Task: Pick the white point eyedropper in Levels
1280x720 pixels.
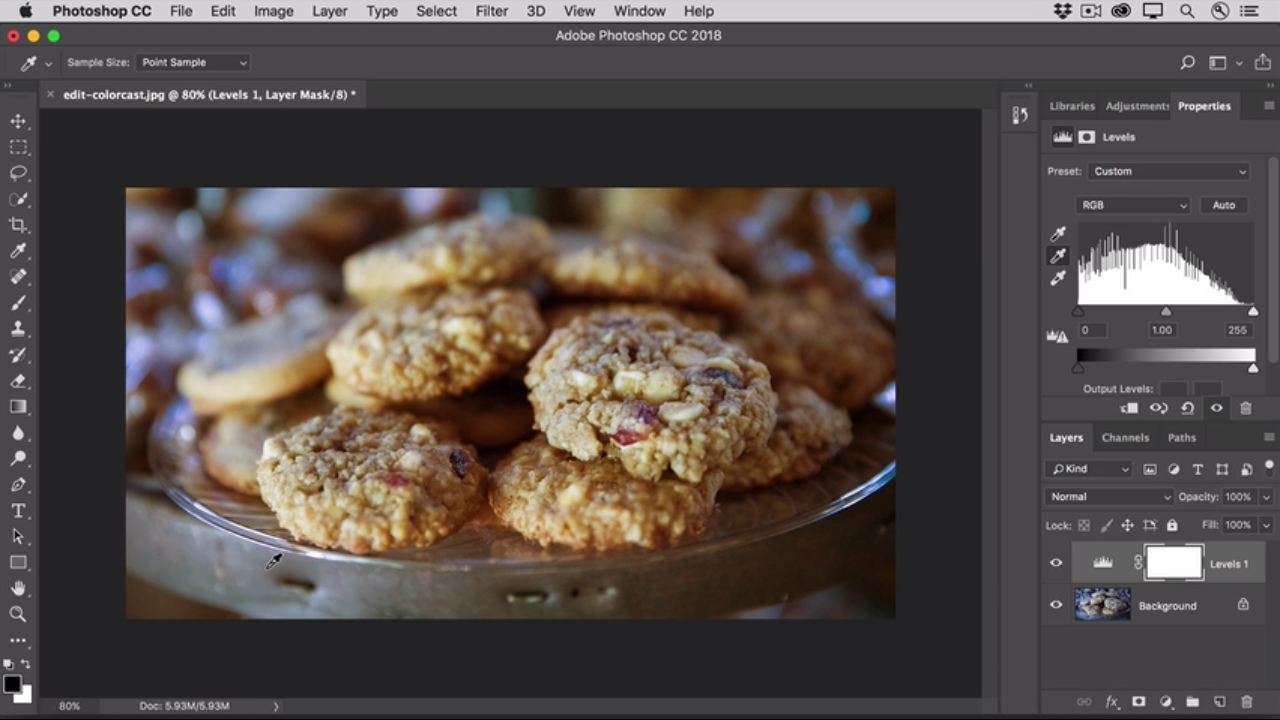Action: pyautogui.click(x=1058, y=279)
